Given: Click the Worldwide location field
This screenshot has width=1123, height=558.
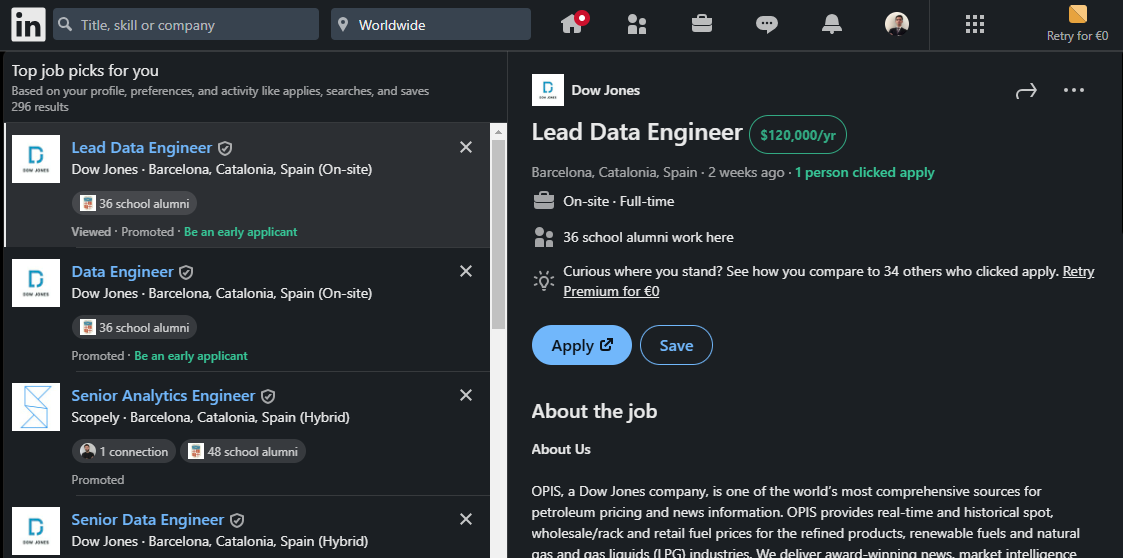Looking at the screenshot, I should 430,24.
